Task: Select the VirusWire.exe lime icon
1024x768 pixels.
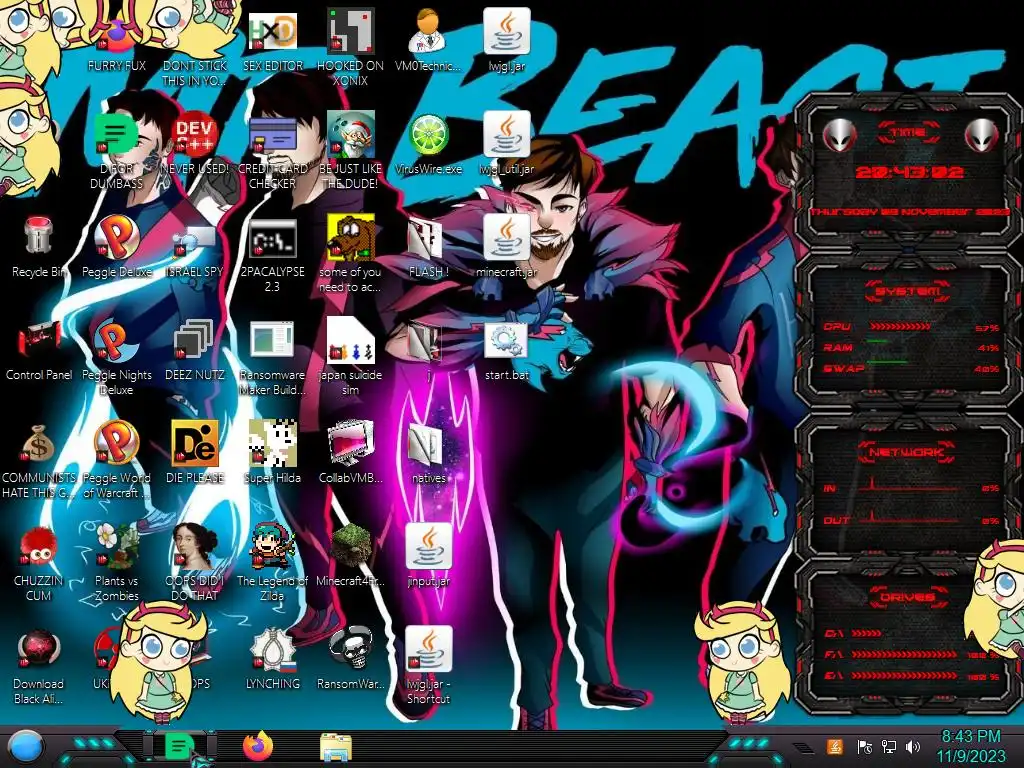Action: point(428,135)
